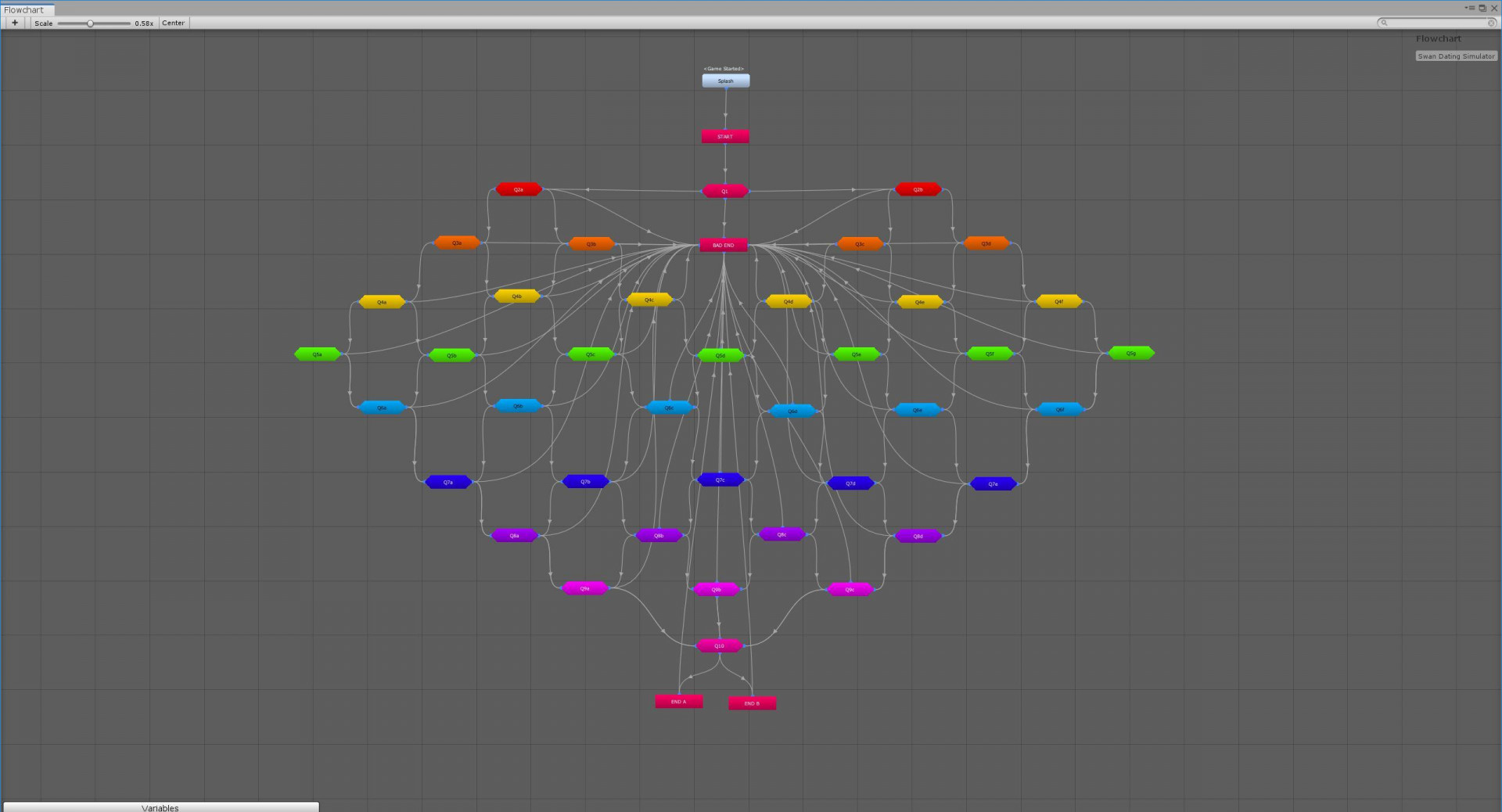Open the window options menu icon
The height and width of the screenshot is (812, 1502).
(x=1470, y=8)
